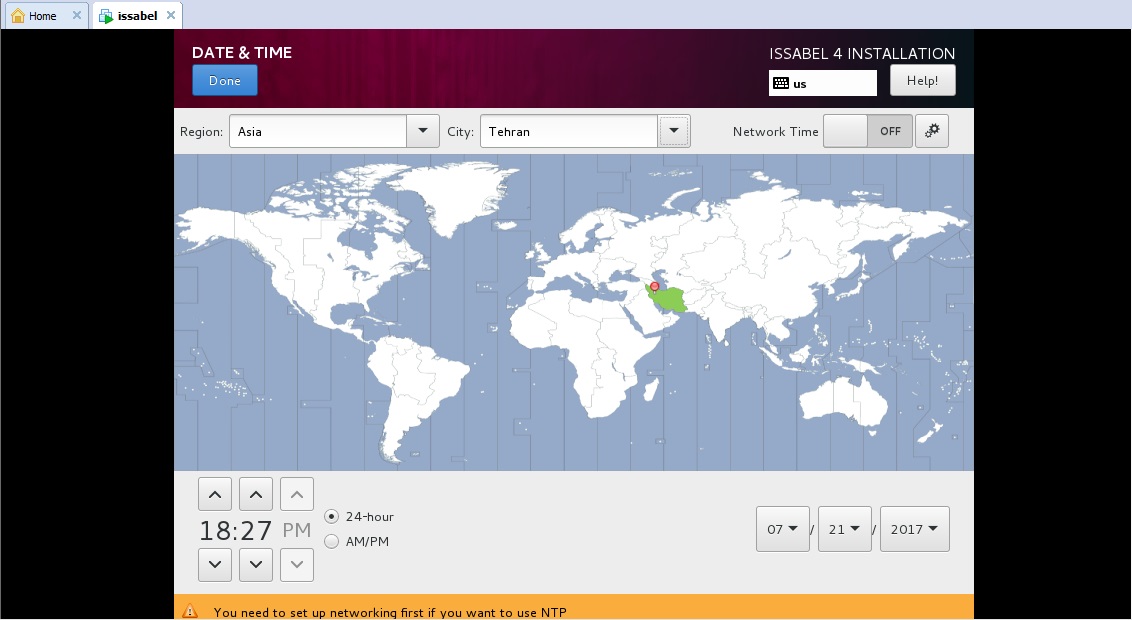The width and height of the screenshot is (1132, 620).
Task: Click the Done button
Action: click(225, 80)
